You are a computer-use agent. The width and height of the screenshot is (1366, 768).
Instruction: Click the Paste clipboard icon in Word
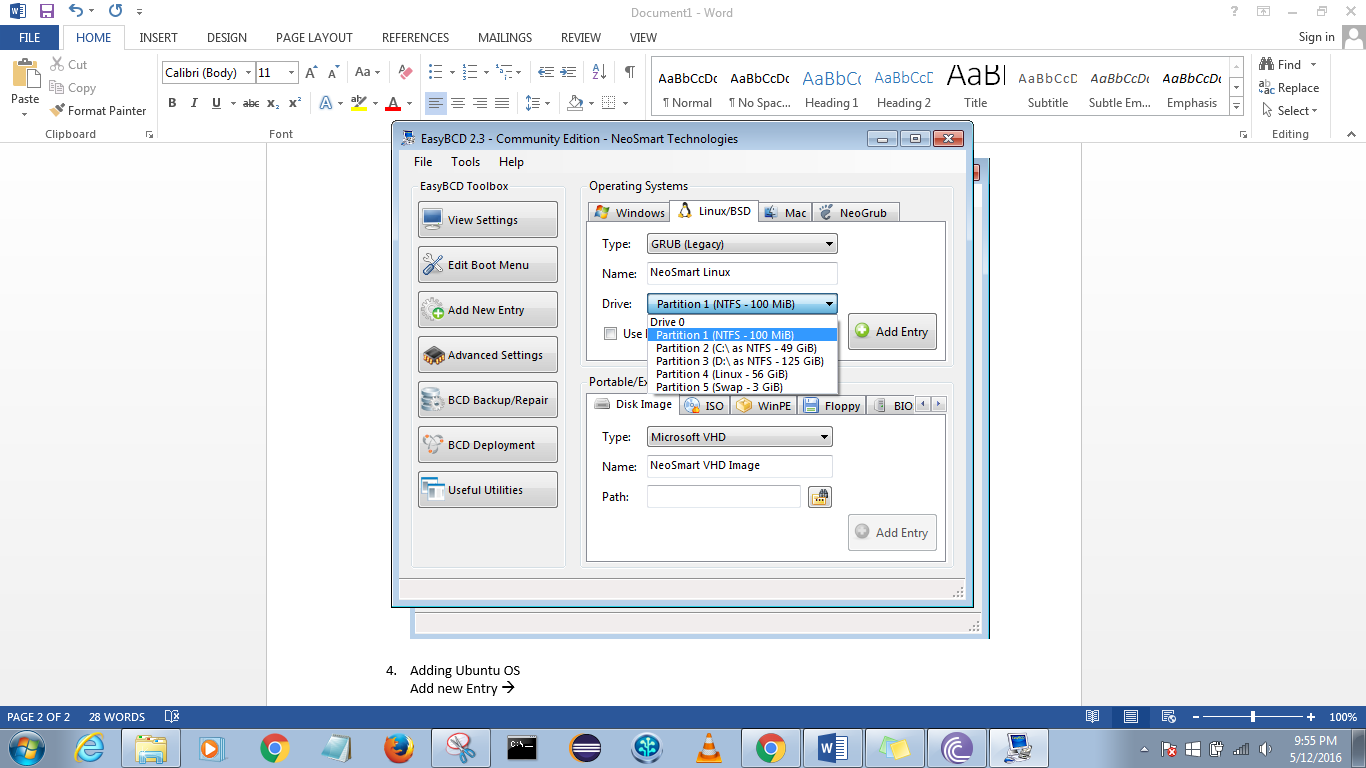click(24, 75)
